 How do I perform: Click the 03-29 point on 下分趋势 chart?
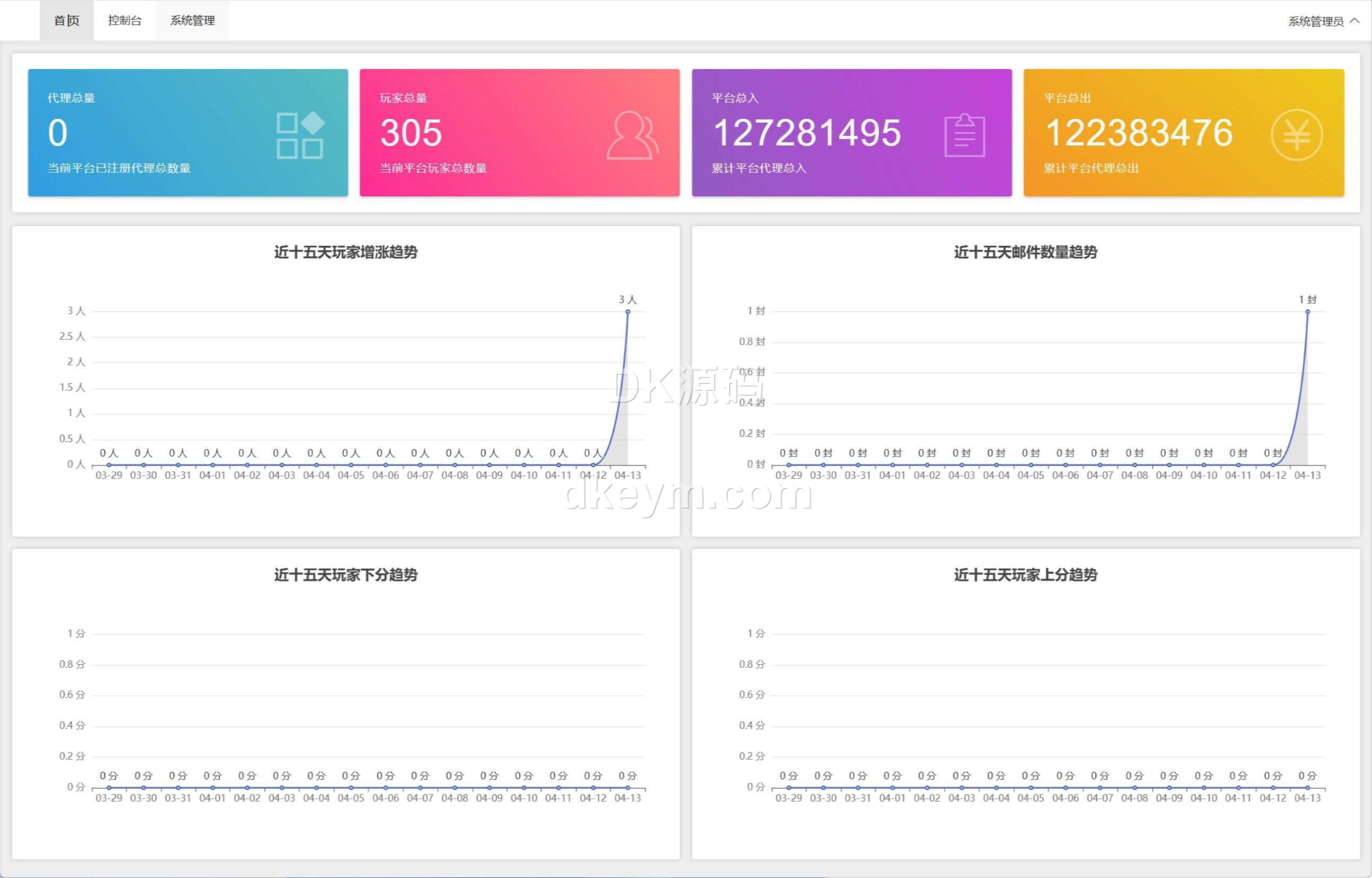tap(109, 788)
